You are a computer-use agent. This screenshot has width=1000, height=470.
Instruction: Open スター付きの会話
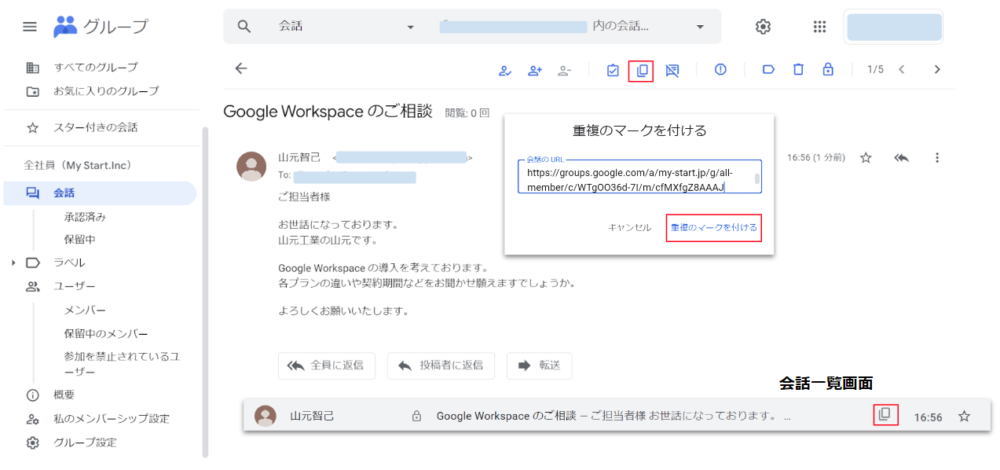pos(96,128)
